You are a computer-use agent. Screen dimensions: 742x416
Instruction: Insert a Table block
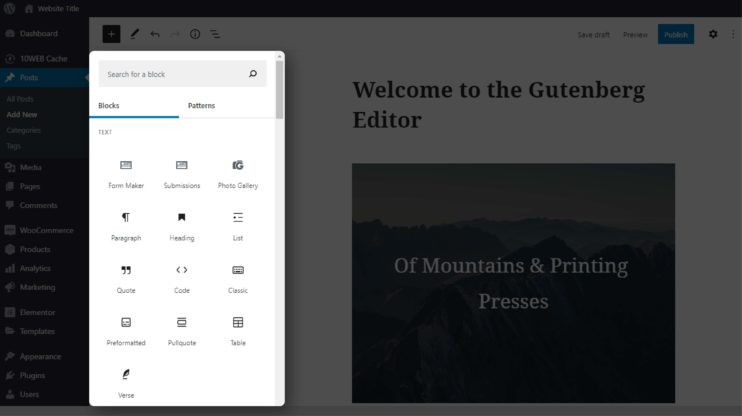[x=238, y=331]
